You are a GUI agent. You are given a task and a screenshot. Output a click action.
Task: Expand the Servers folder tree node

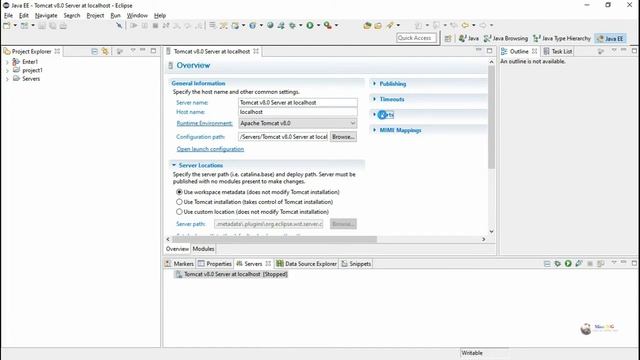click(7, 79)
